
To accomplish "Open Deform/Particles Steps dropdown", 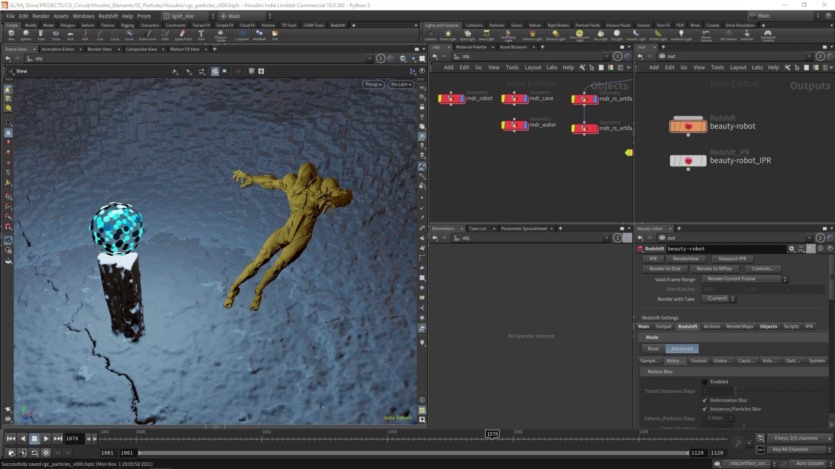I will pyautogui.click(x=718, y=418).
